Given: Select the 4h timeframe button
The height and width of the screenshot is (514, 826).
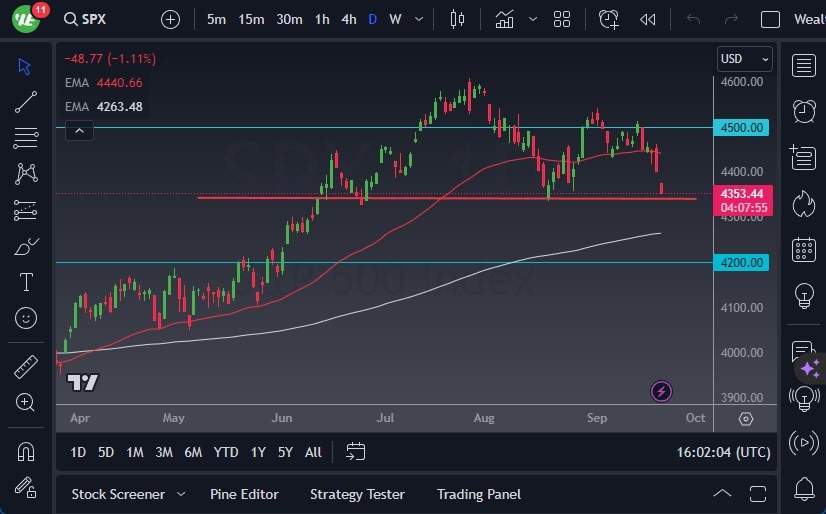Looking at the screenshot, I should click(x=348, y=19).
